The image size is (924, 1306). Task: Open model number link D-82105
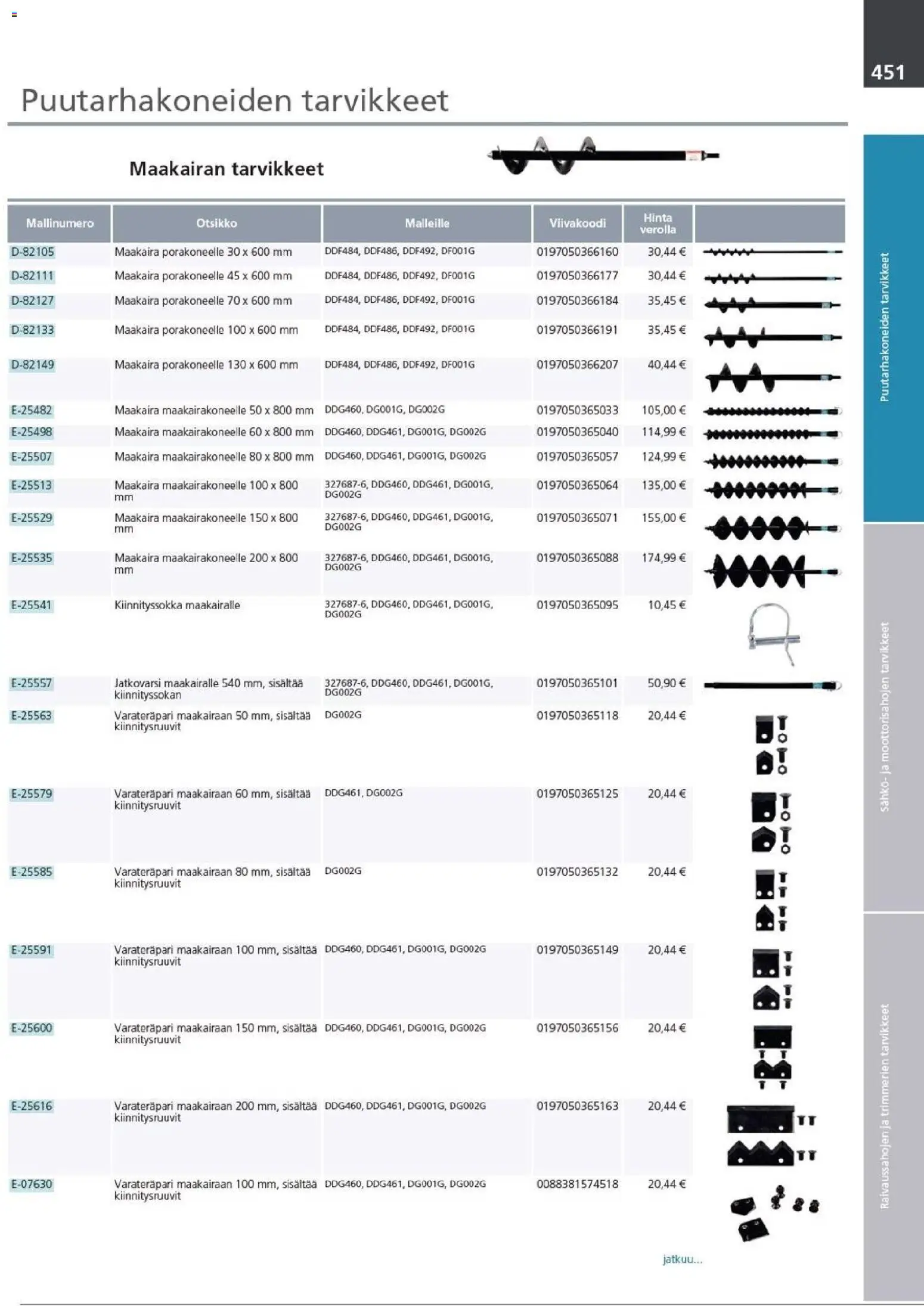tap(33, 252)
